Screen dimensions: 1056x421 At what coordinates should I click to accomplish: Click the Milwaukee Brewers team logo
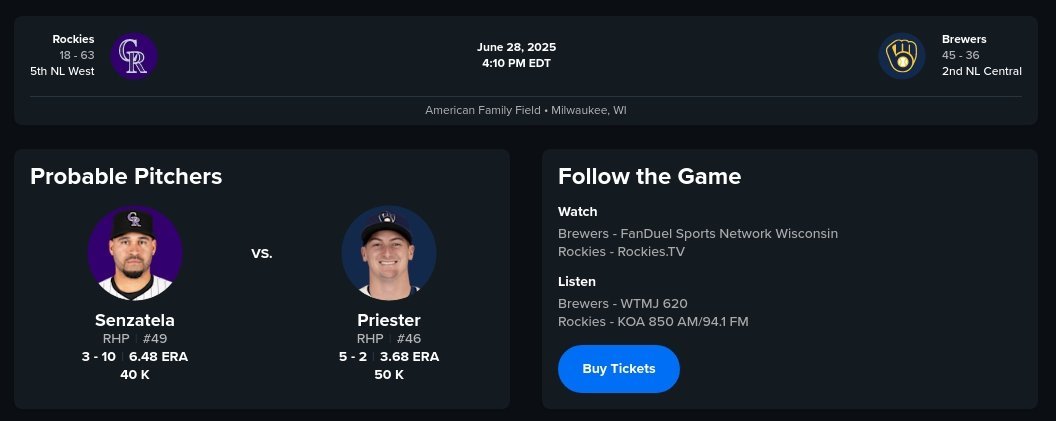click(902, 55)
